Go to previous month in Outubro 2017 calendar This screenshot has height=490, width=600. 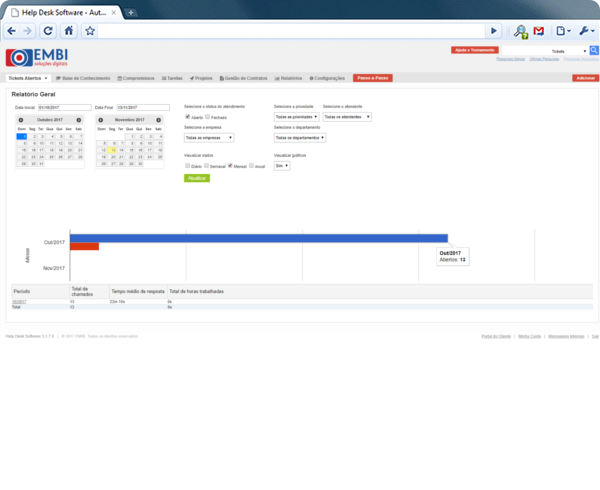pos(20,119)
